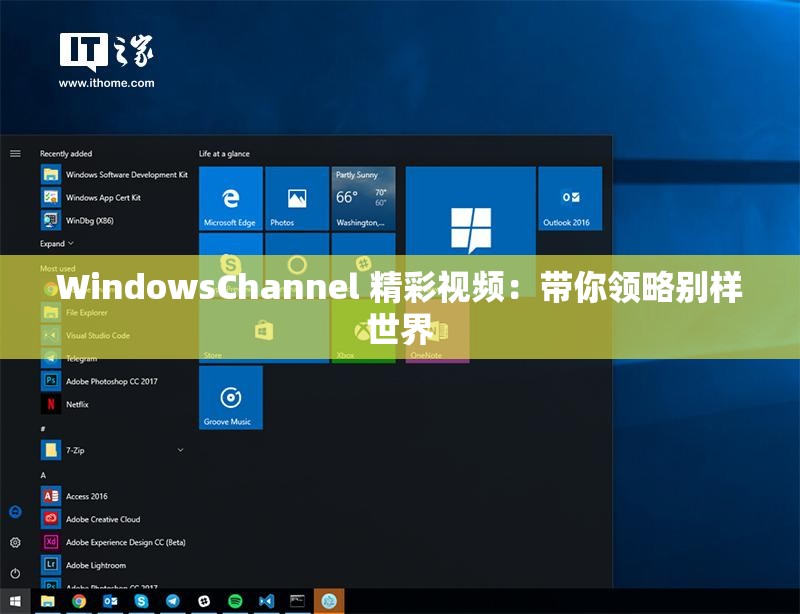Open Slack on the taskbar
This screenshot has width=800, height=614.
pyautogui.click(x=204, y=601)
